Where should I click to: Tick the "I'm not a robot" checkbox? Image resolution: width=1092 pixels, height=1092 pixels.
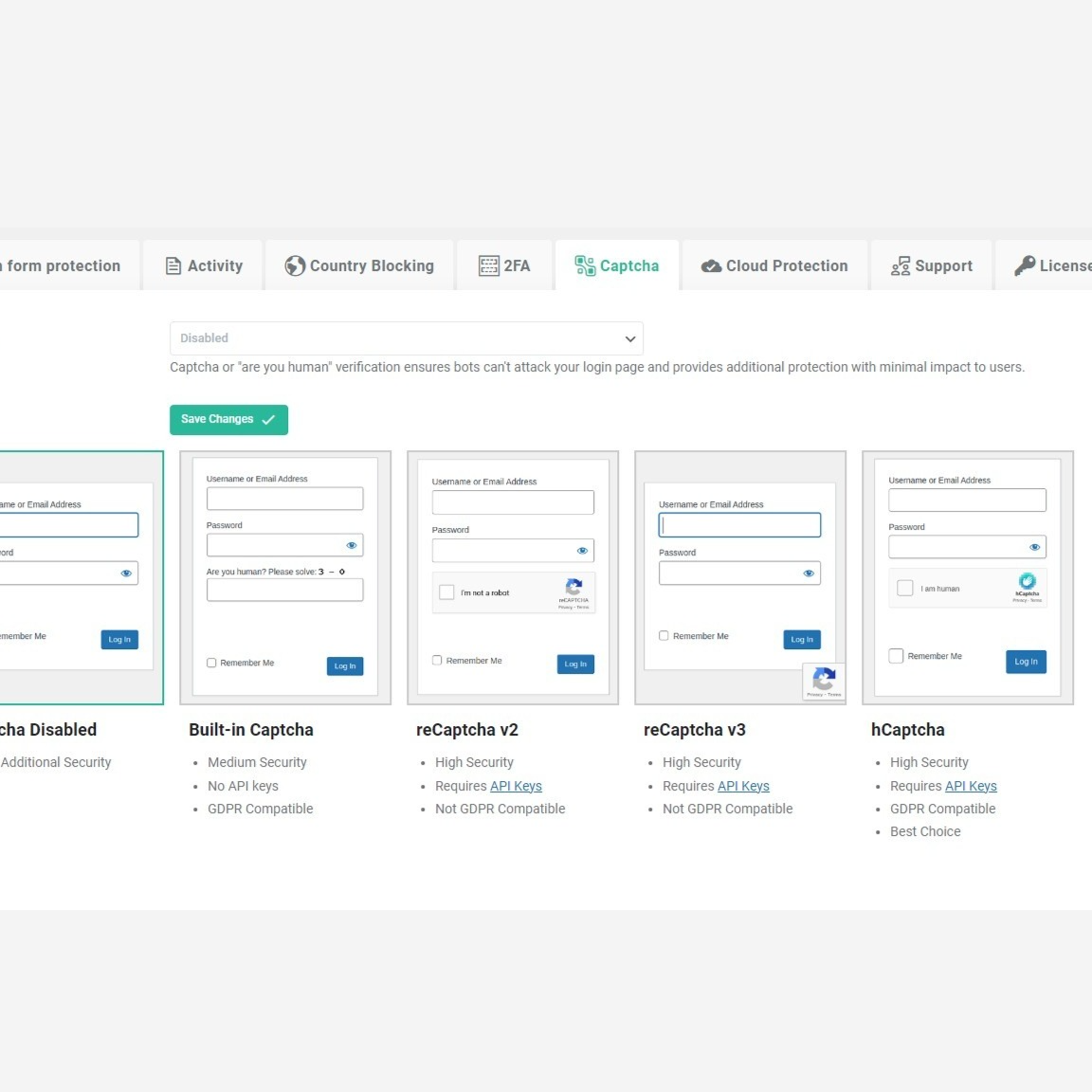446,592
